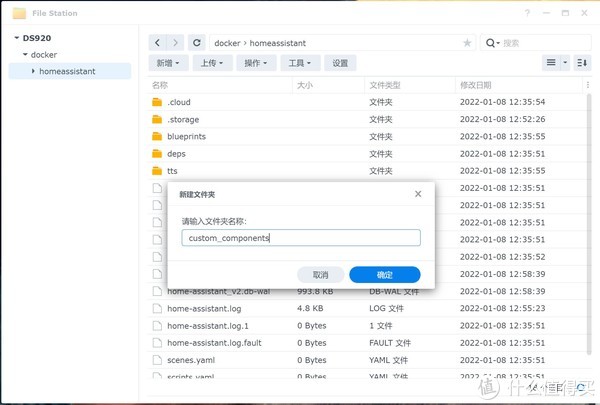The width and height of the screenshot is (600, 405).
Task: Go forward with the right arrow button
Action: [175, 43]
